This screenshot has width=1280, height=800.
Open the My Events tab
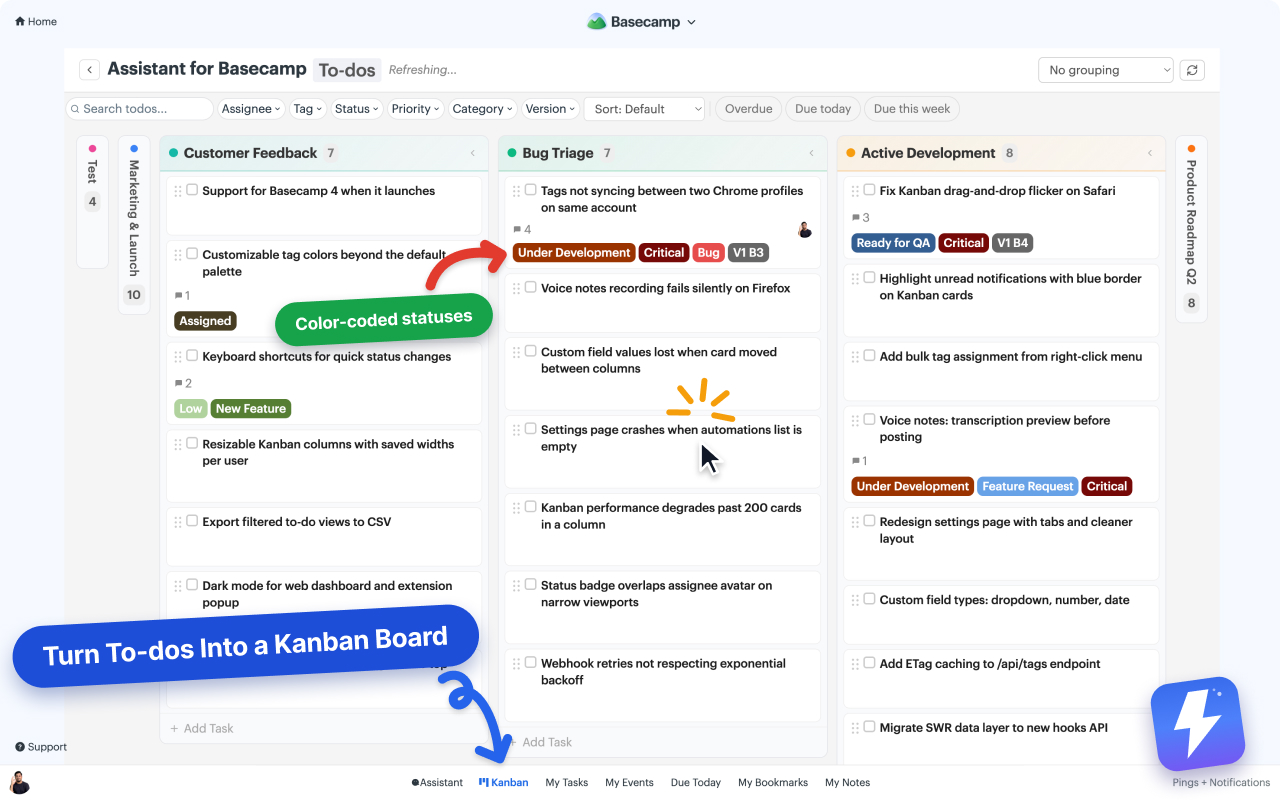pos(629,783)
